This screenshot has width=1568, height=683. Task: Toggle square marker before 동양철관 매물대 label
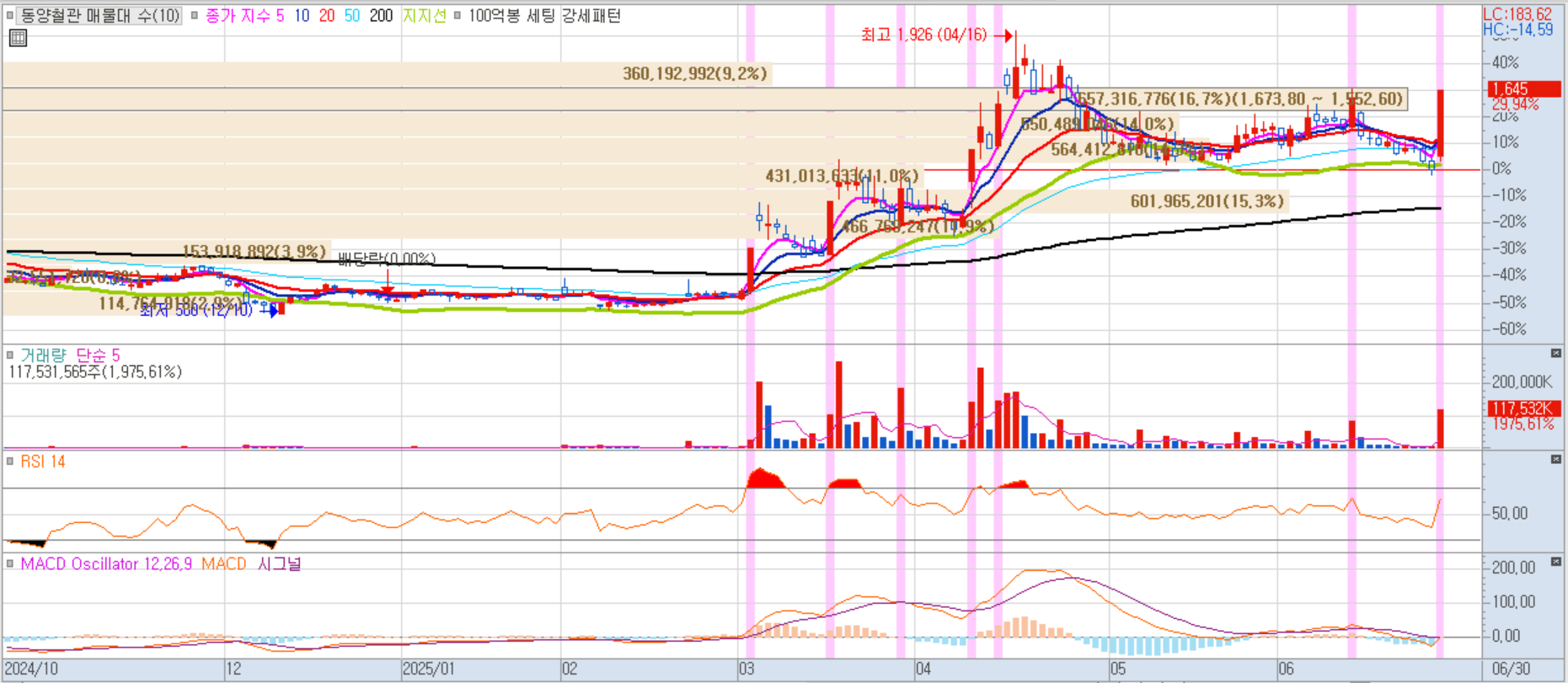point(10,15)
